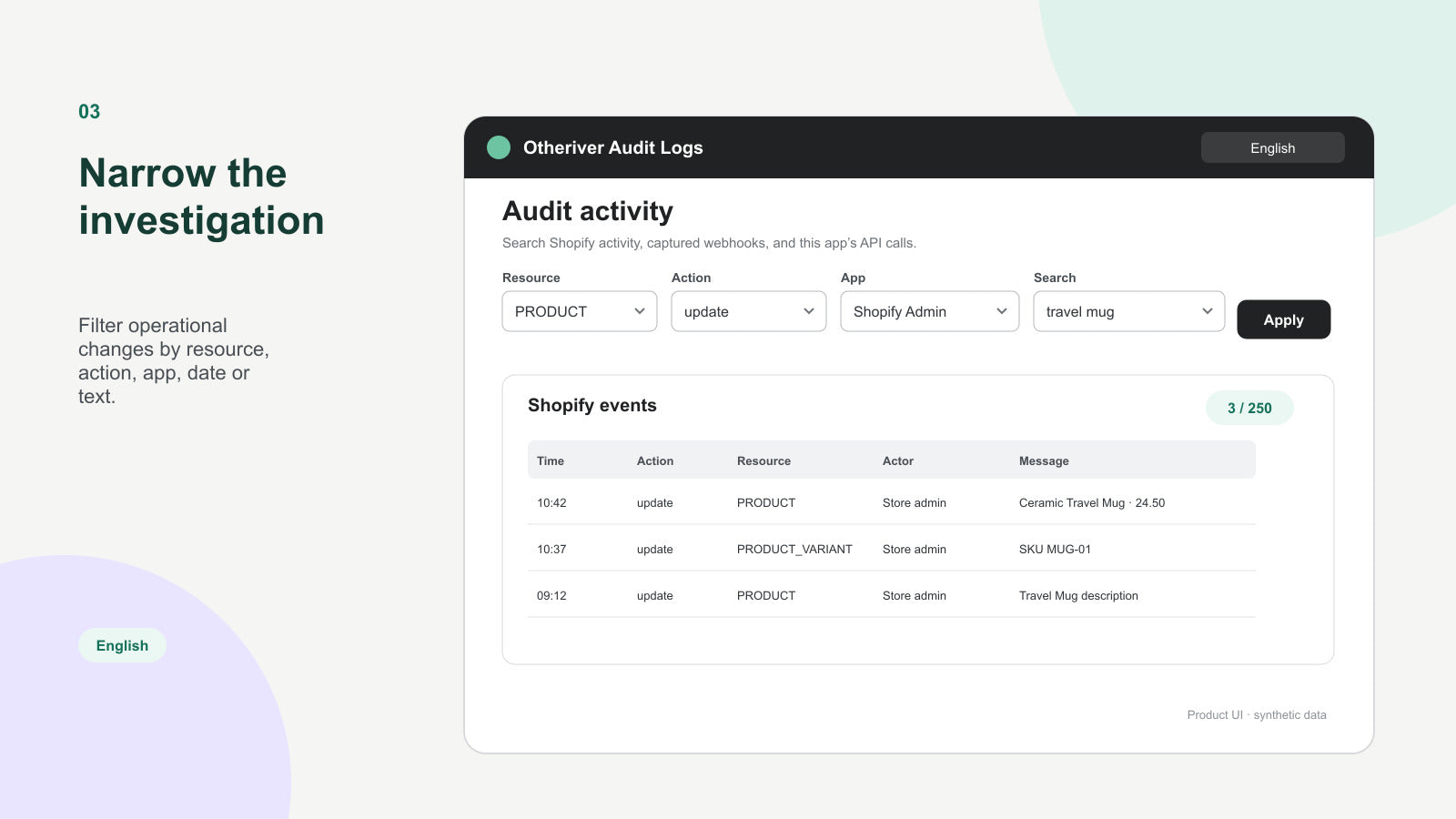Open the English language selector in header
1456x819 pixels.
pyautogui.click(x=1272, y=147)
